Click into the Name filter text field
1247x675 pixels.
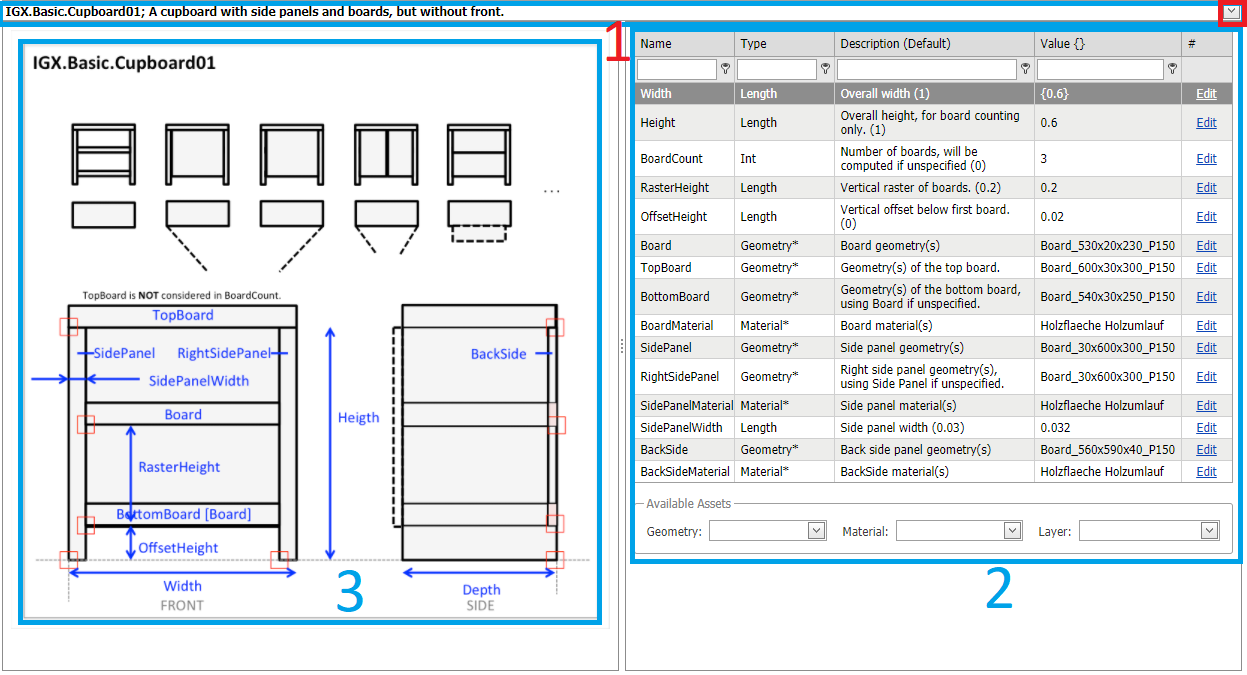click(676, 69)
